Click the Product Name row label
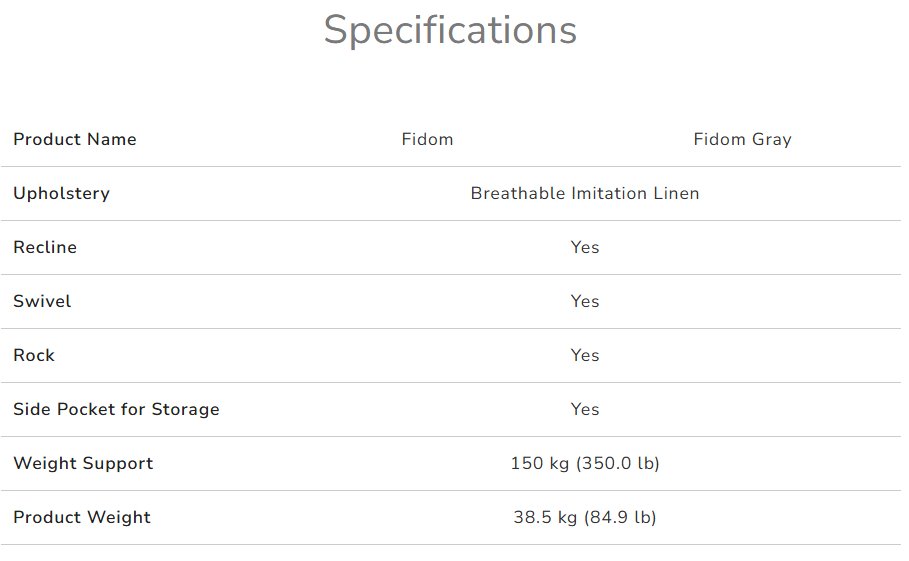The height and width of the screenshot is (561, 909). (x=75, y=140)
